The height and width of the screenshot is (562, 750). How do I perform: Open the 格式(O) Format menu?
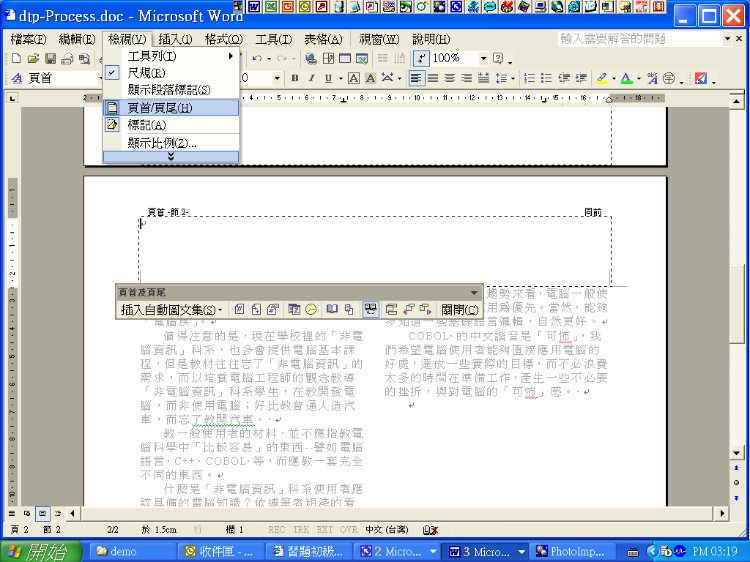click(224, 39)
